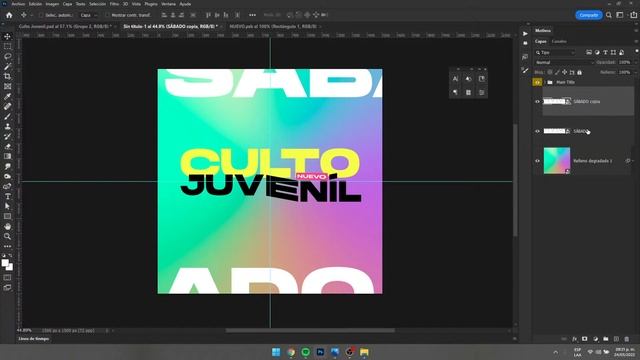640x360 pixels.
Task: Click the foreground color swatch
Action: pos(5,263)
